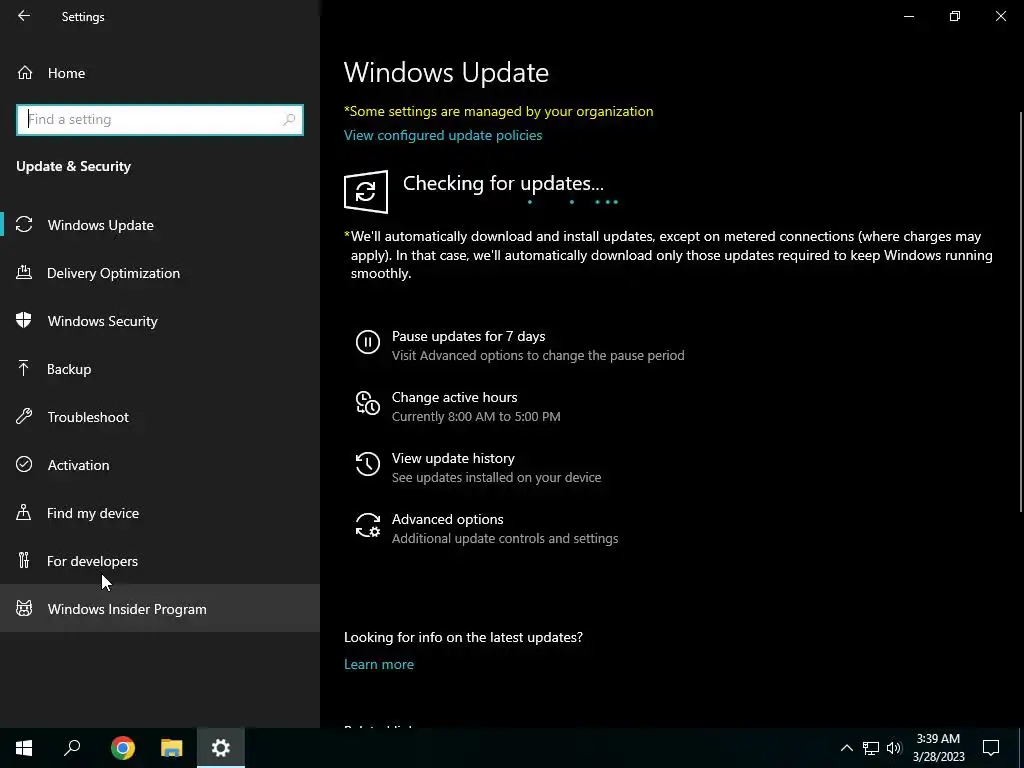Viewport: 1024px width, 768px height.
Task: Select the Backup arrow icon
Action: 24,368
